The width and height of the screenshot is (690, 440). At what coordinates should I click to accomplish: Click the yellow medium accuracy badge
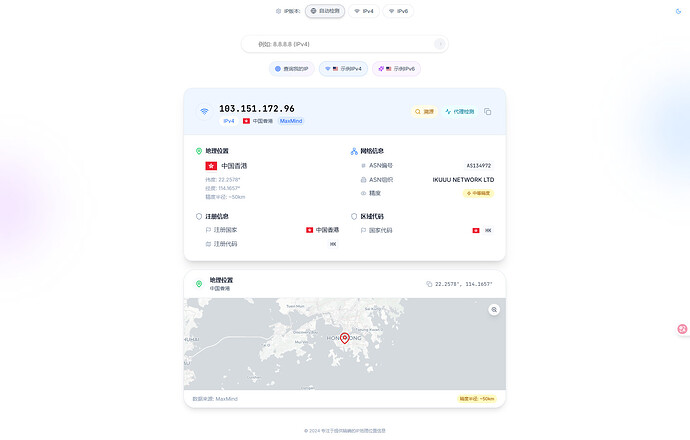coord(478,193)
